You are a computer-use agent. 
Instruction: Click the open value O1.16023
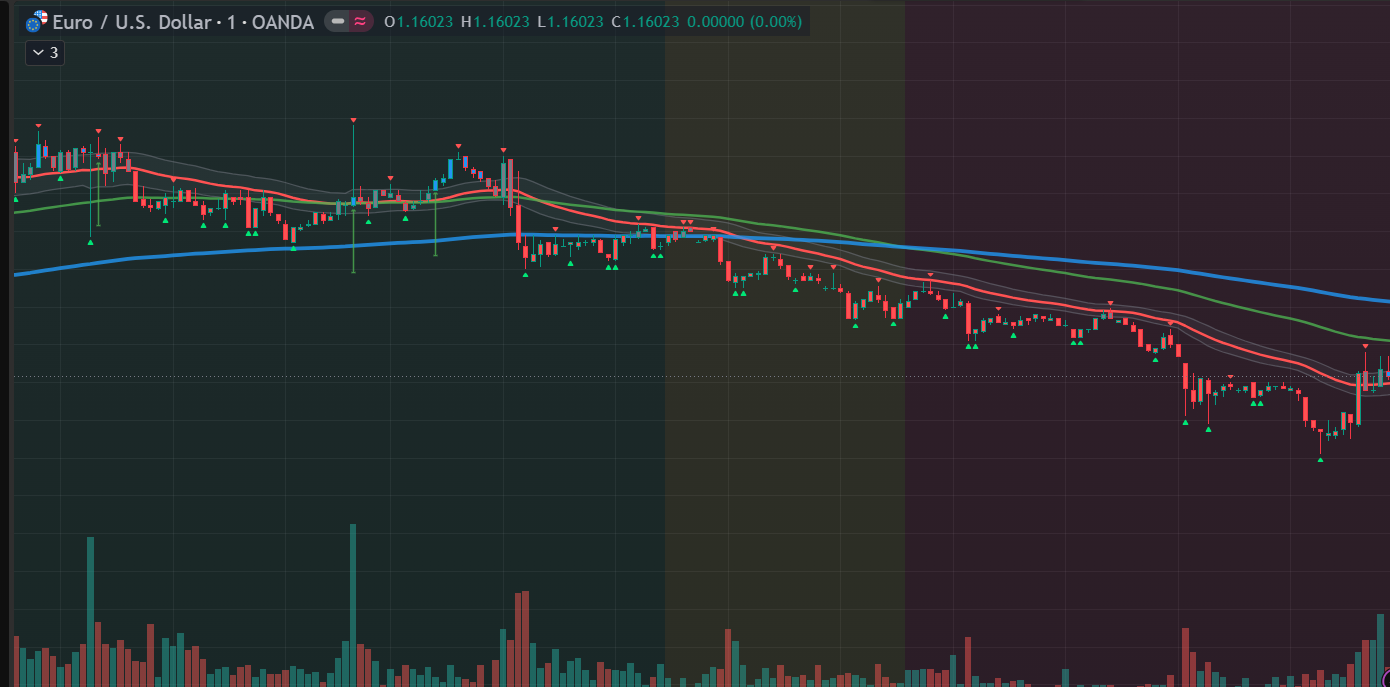[x=419, y=21]
